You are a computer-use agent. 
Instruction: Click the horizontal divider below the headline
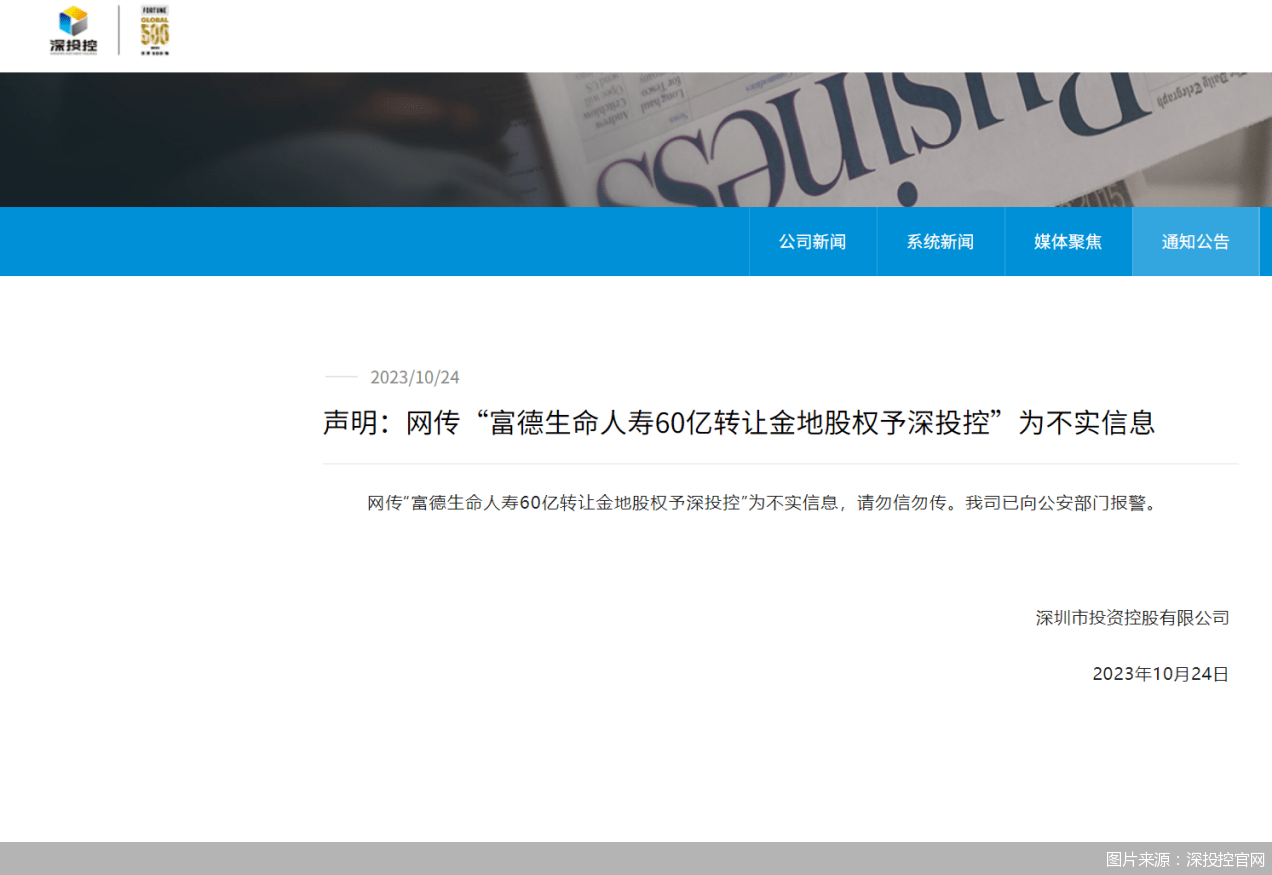[780, 464]
